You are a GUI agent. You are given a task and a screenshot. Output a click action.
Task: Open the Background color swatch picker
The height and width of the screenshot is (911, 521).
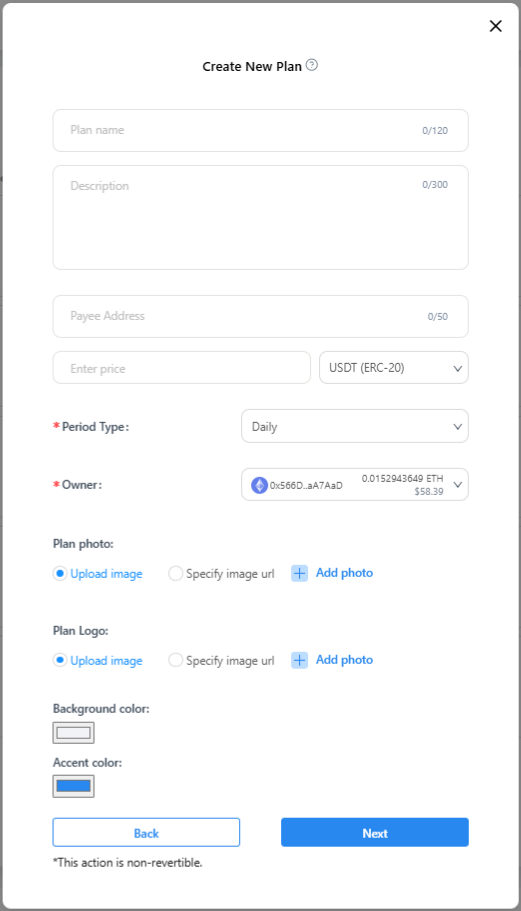74,733
